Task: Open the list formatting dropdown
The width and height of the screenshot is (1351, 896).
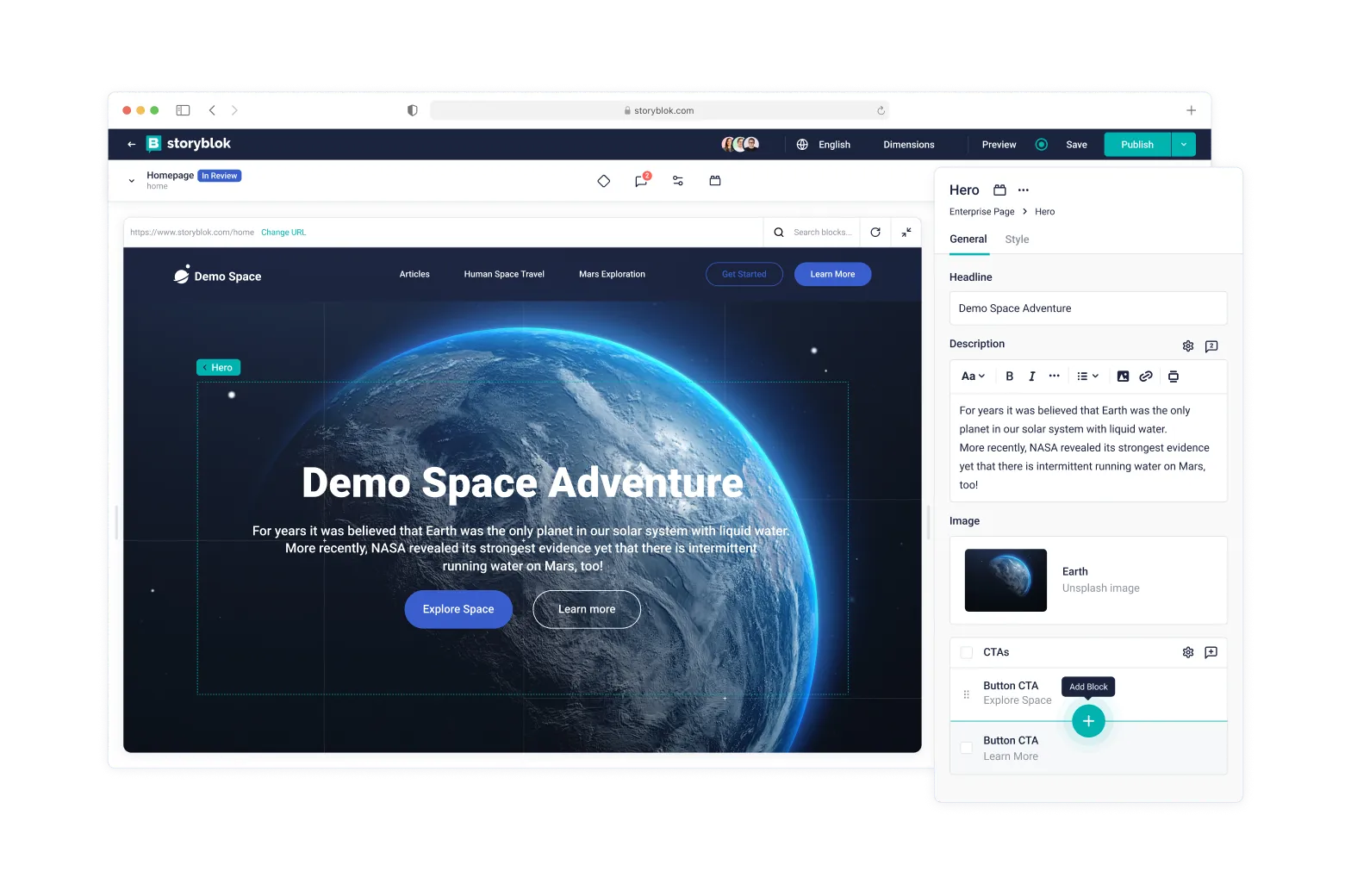Action: point(1087,376)
